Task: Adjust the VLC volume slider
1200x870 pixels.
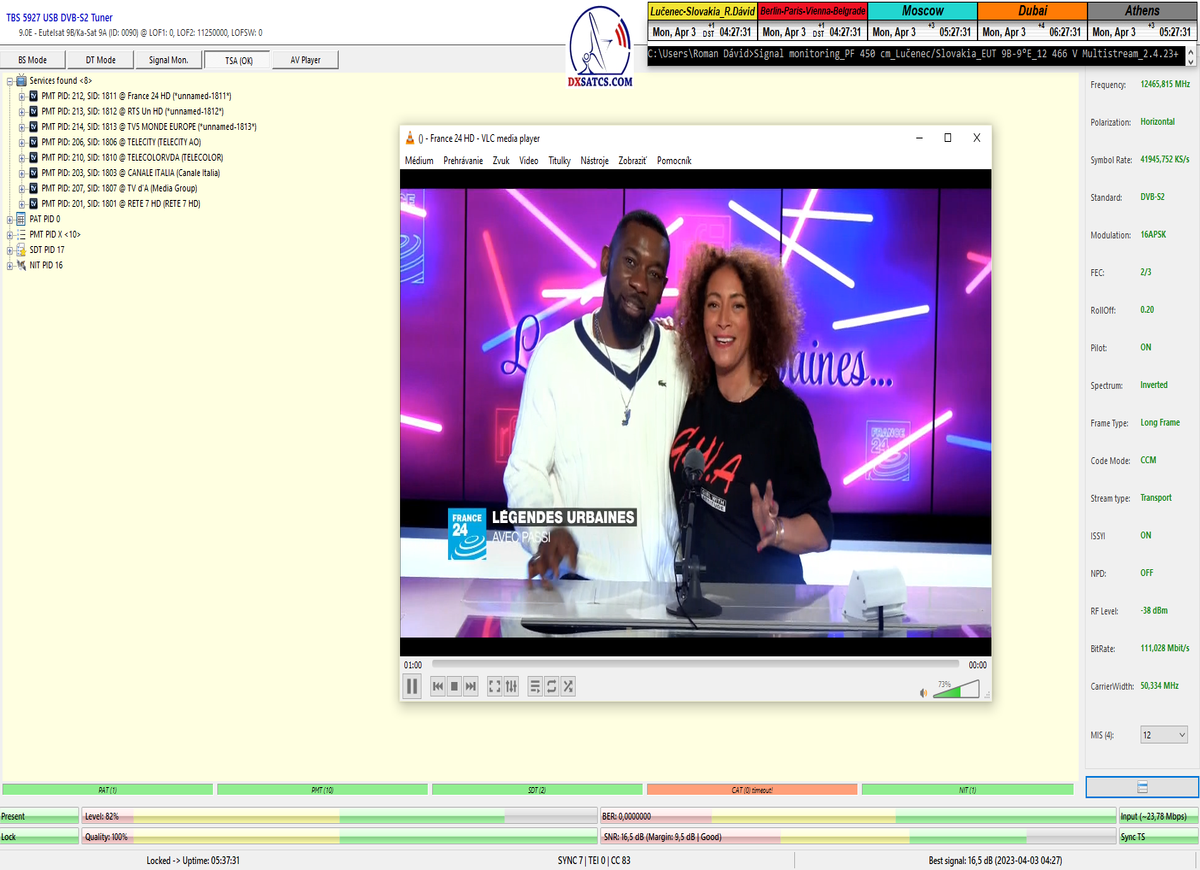Action: [957, 690]
